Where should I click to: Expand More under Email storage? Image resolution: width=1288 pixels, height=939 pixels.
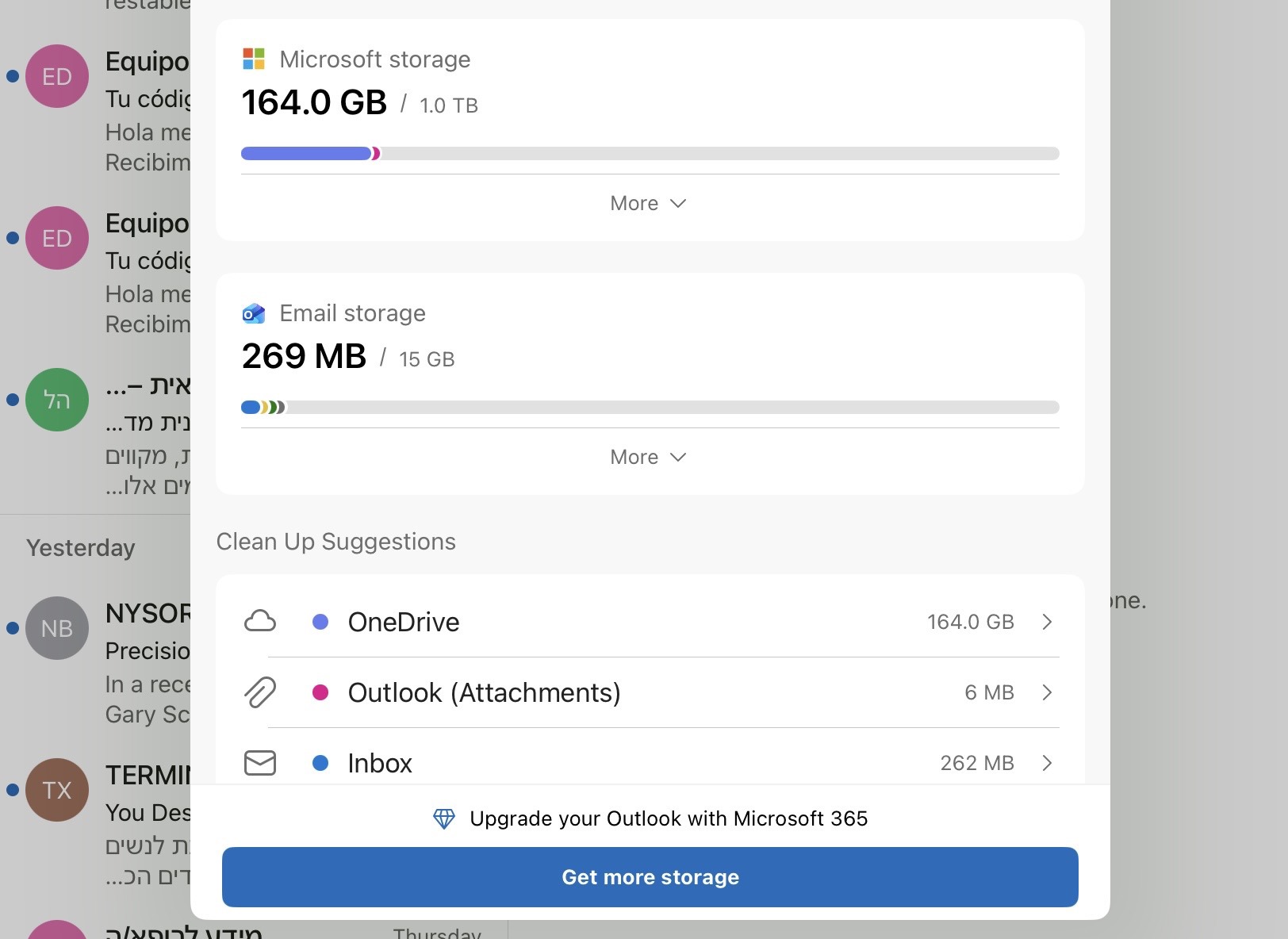click(x=649, y=457)
